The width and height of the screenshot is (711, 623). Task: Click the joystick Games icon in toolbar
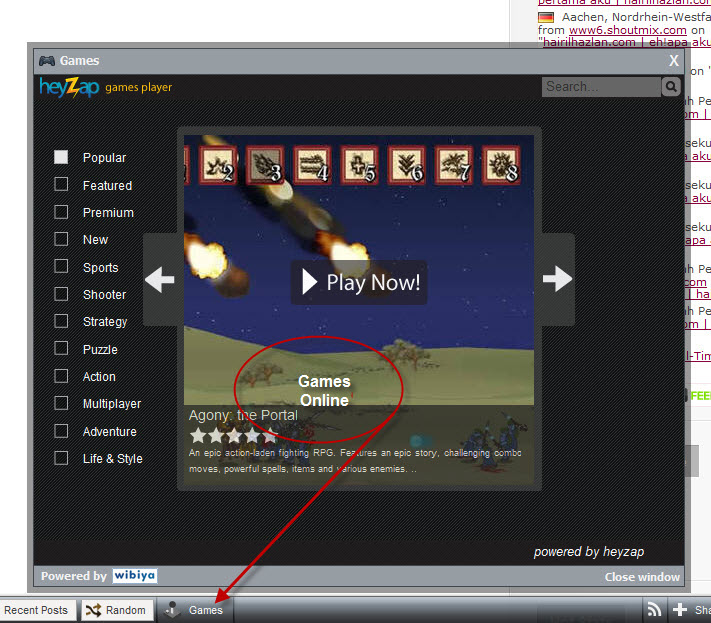(x=173, y=610)
